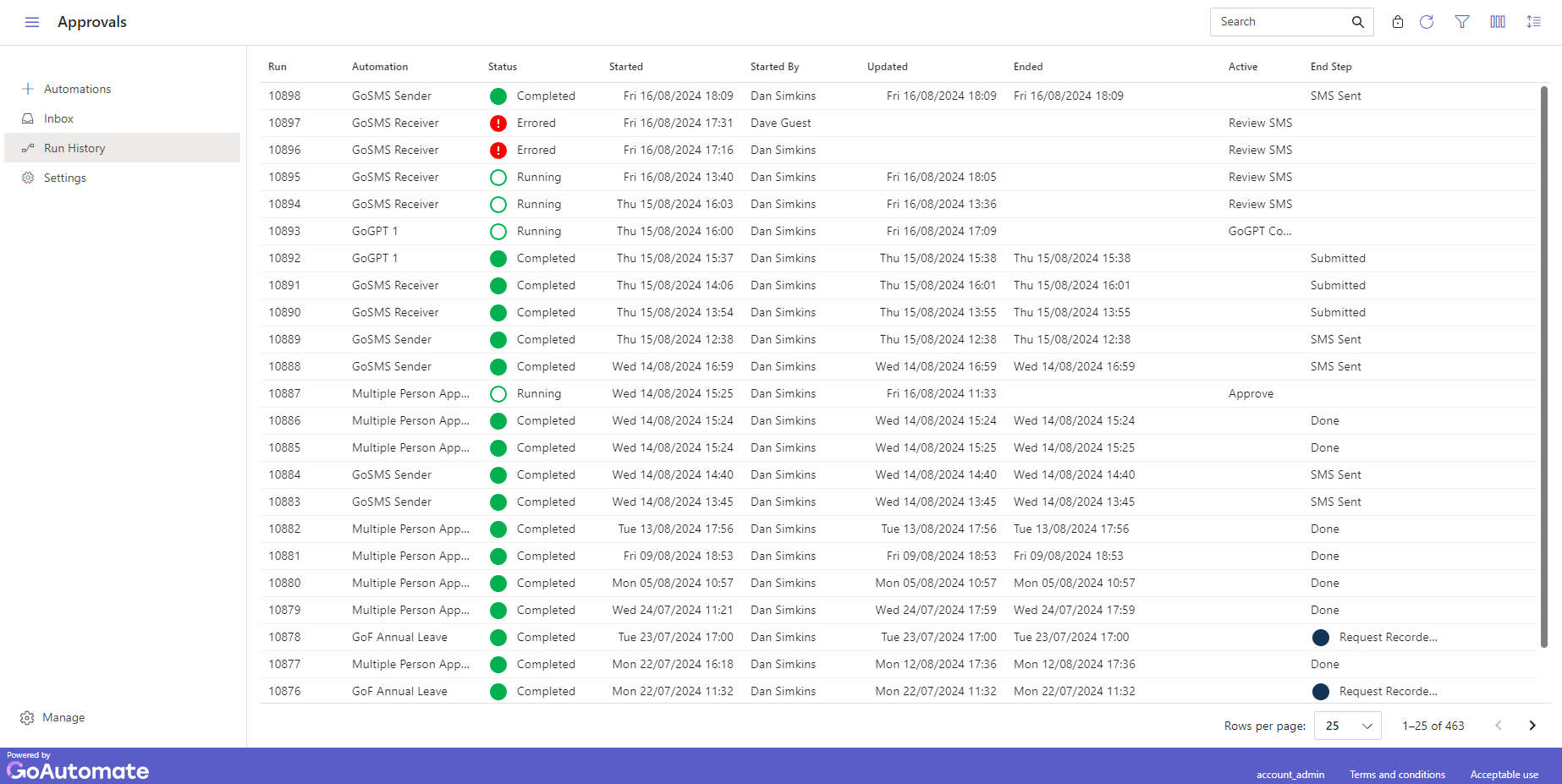Viewport: 1562px width, 784px height.
Task: Select Run History in the sidebar
Action: coord(122,148)
